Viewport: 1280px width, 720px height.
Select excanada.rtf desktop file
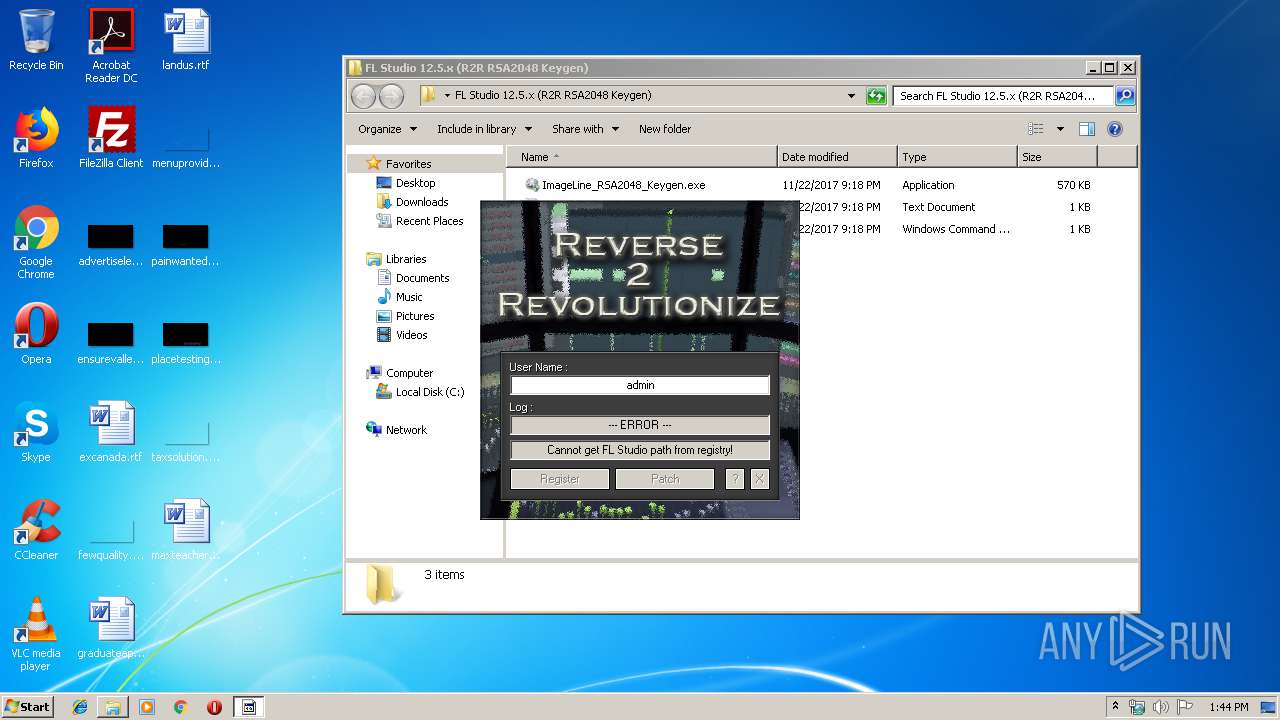[x=111, y=431]
